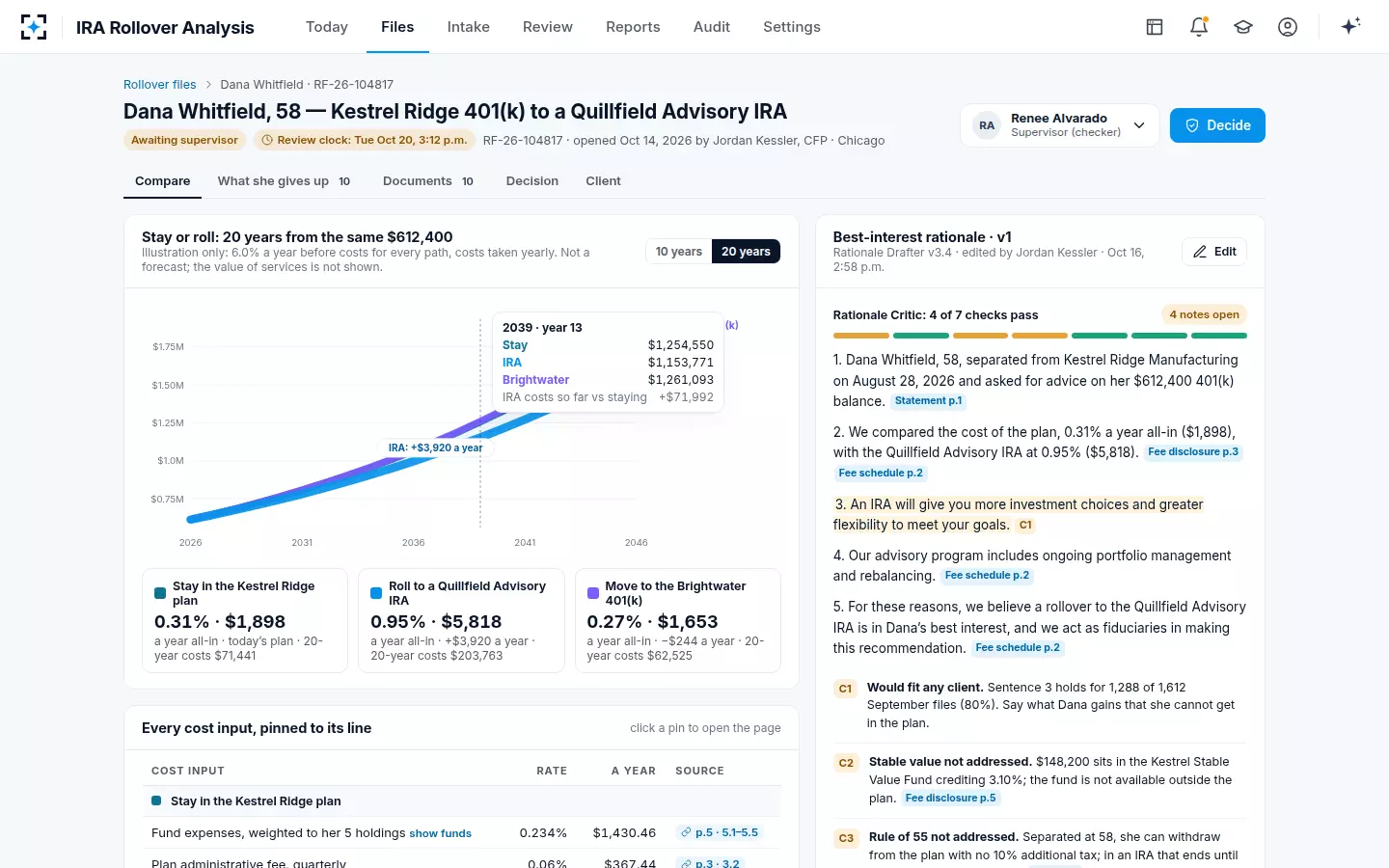Viewport: 1389px width, 868px height.
Task: Open the layout panel icon
Action: click(x=1155, y=27)
